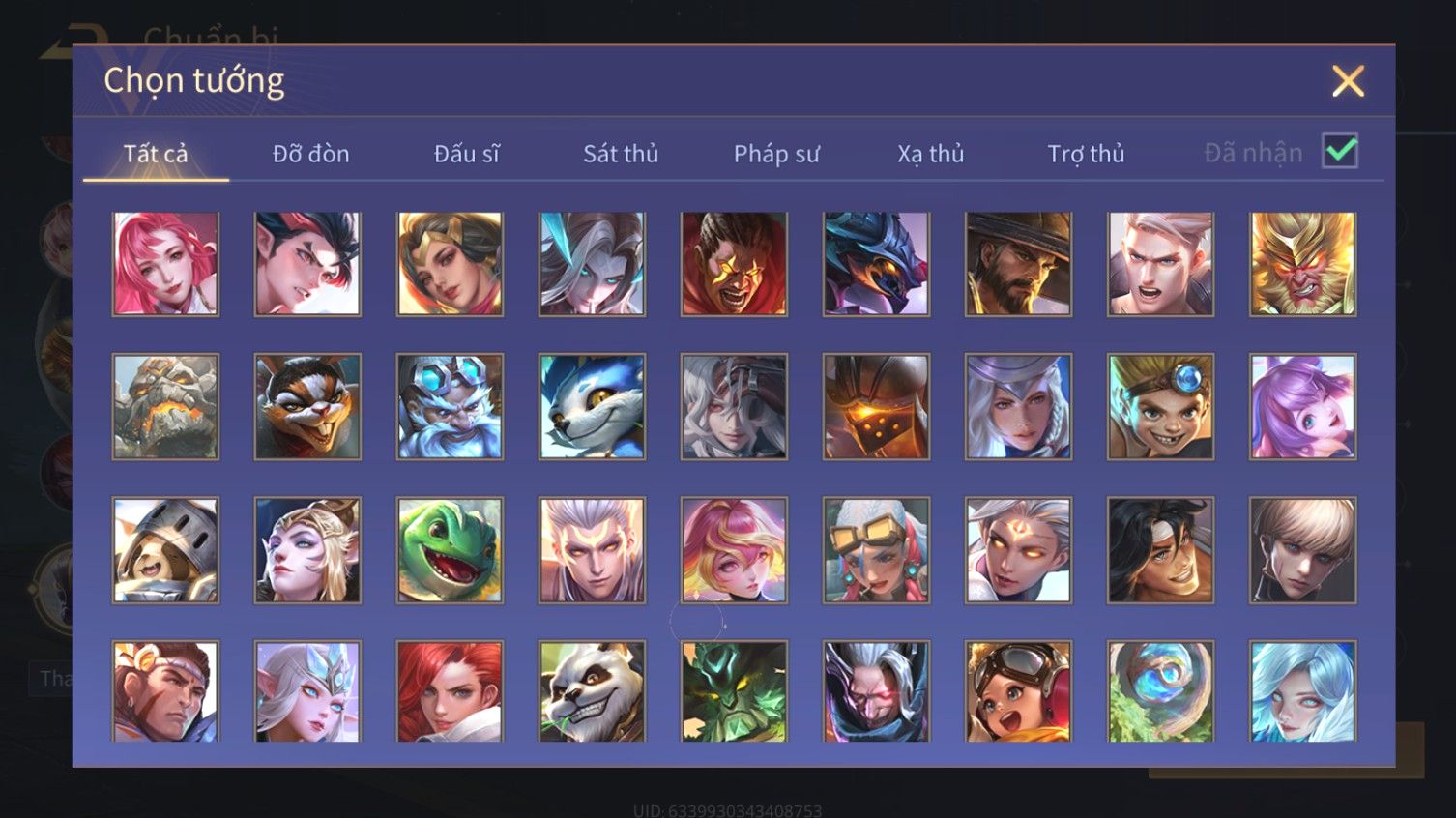Show the Pháp sư heroes tab
Viewport: 1456px width, 818px height.
coord(776,154)
